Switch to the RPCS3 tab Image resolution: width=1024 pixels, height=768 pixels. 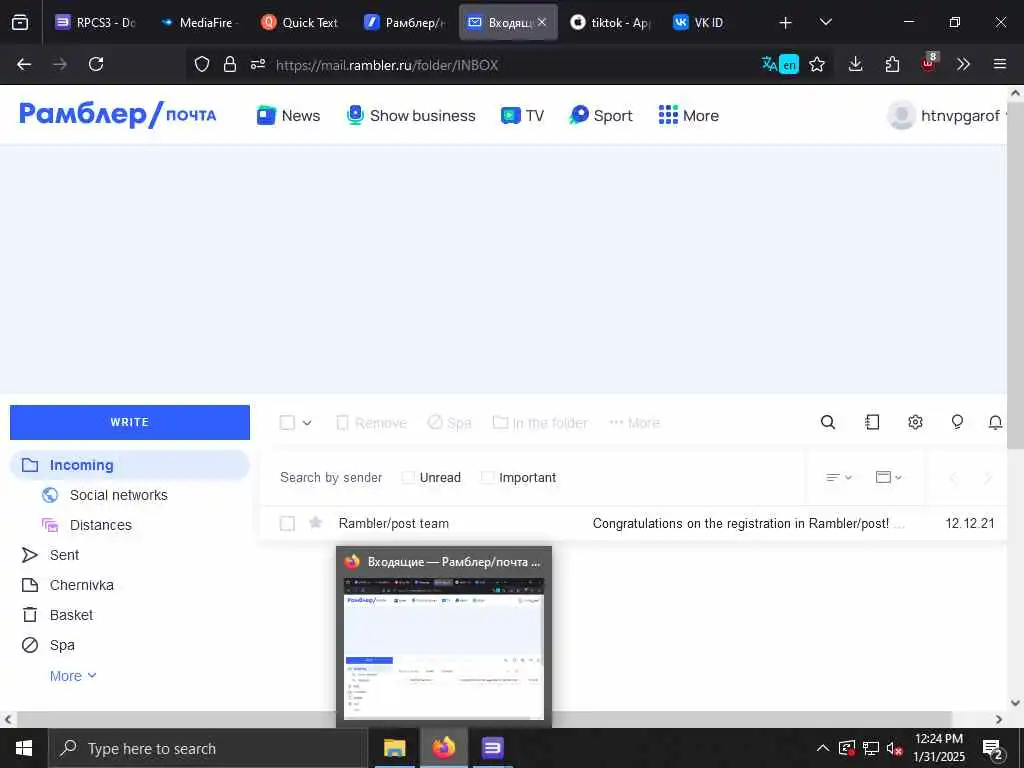tap(96, 22)
